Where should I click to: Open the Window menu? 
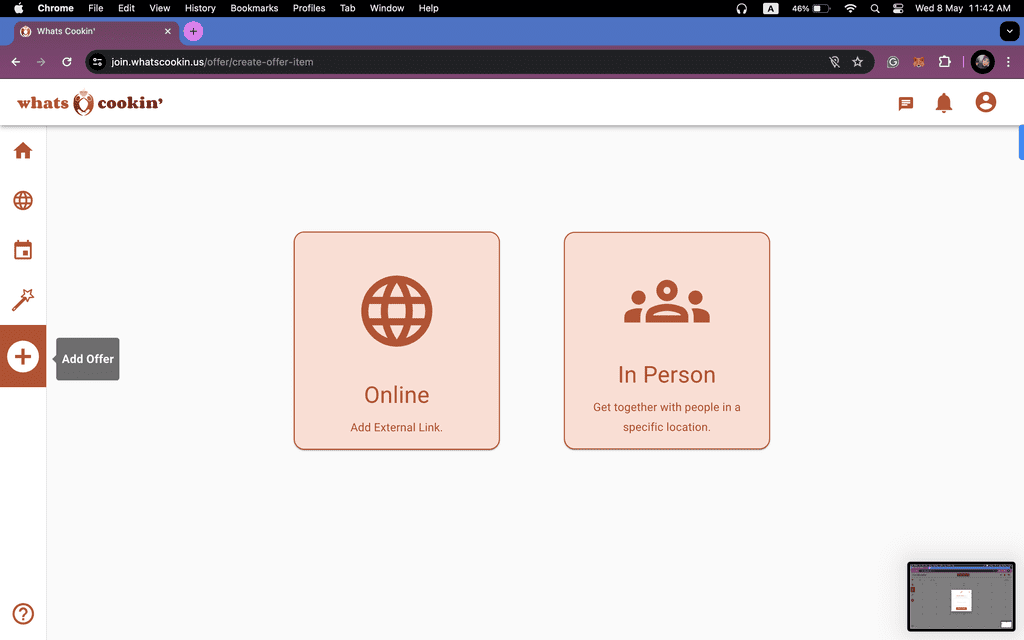click(x=387, y=8)
